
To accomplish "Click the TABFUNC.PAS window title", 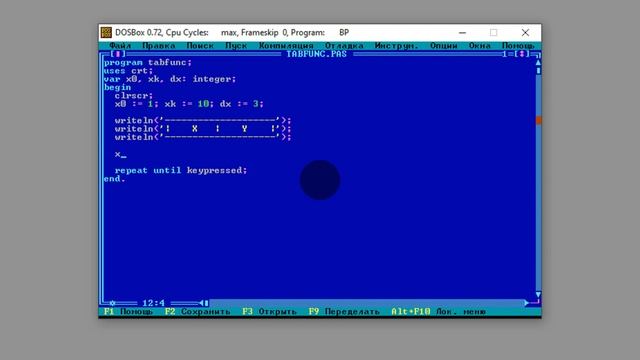I will [x=316, y=54].
